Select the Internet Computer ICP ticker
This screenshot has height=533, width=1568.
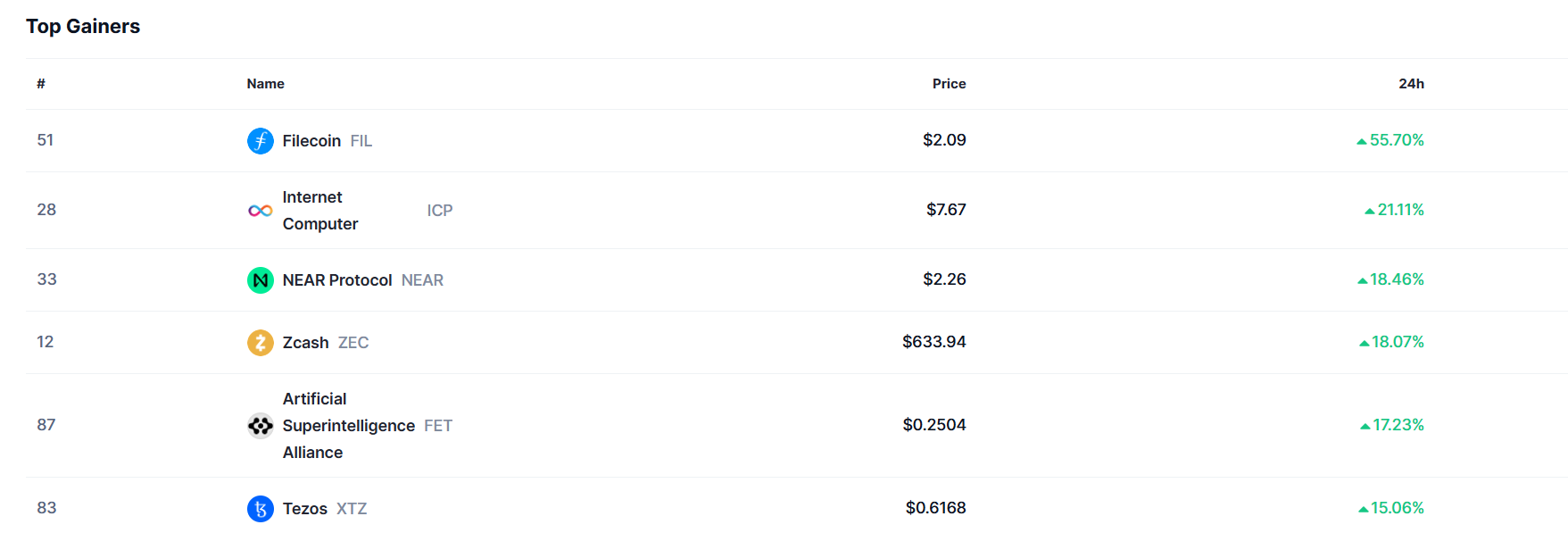439,211
